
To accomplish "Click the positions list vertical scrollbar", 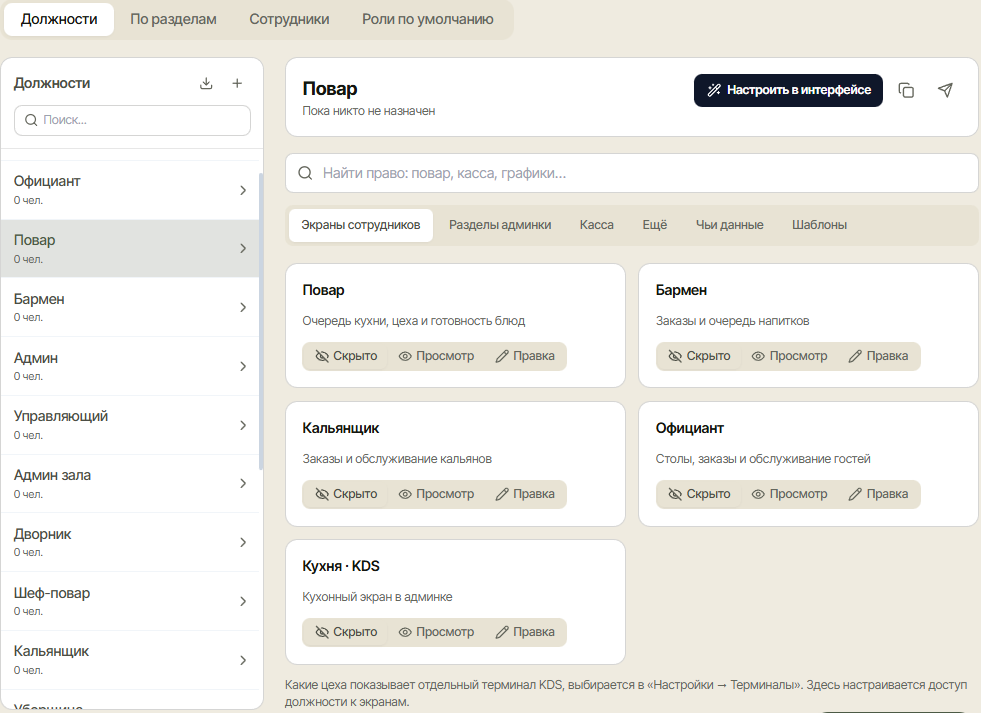I will point(261,321).
